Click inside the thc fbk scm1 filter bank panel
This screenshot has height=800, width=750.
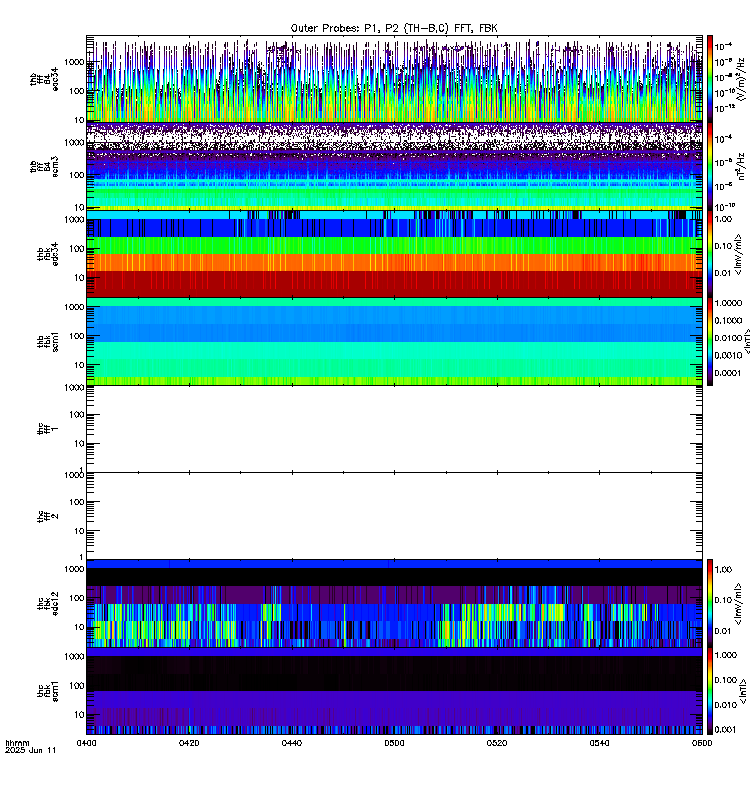pos(394,691)
